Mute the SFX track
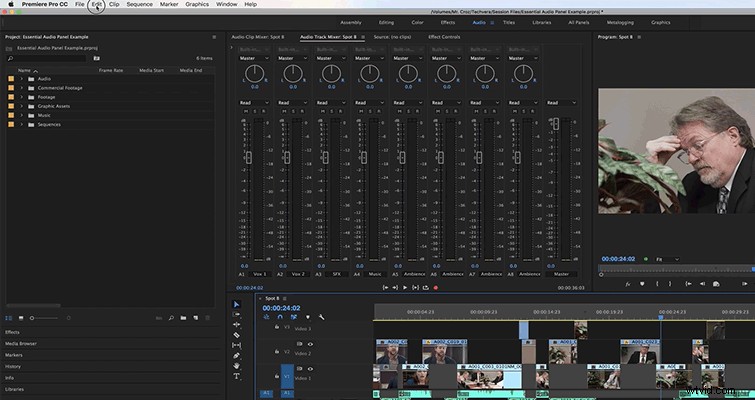755x400 pixels. click(321, 111)
